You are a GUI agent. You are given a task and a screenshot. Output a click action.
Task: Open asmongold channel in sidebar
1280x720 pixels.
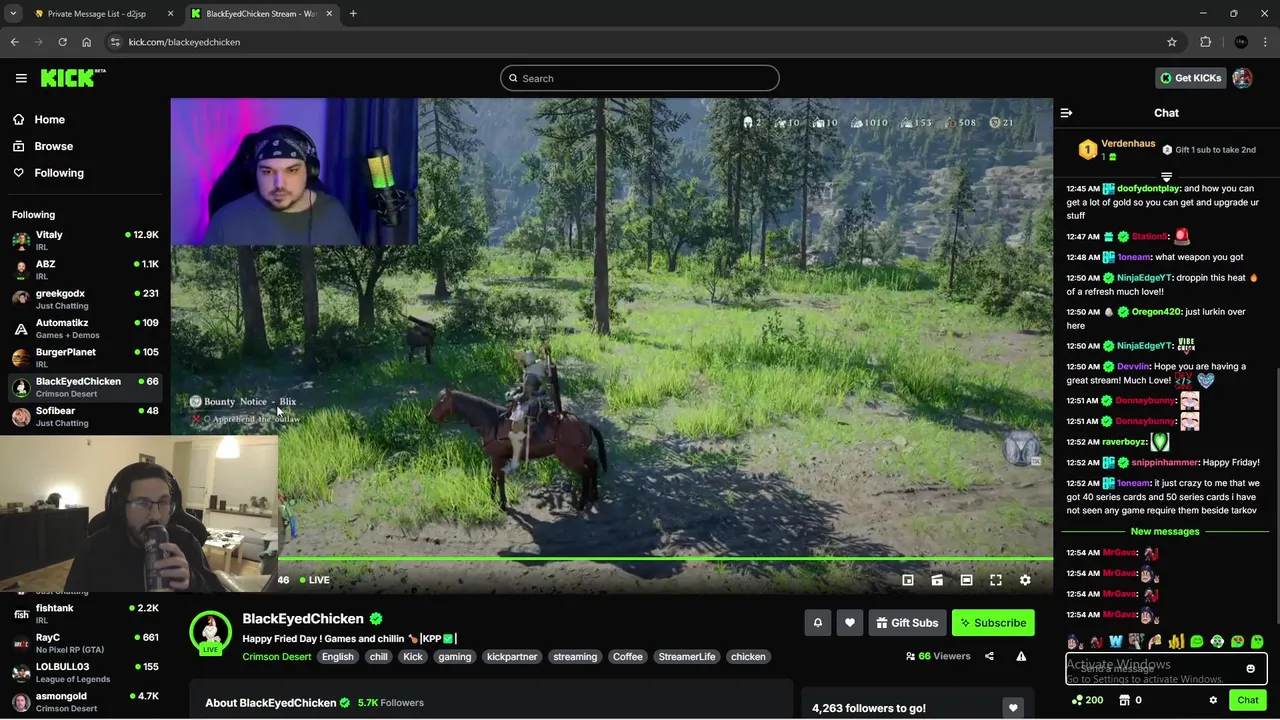85,701
